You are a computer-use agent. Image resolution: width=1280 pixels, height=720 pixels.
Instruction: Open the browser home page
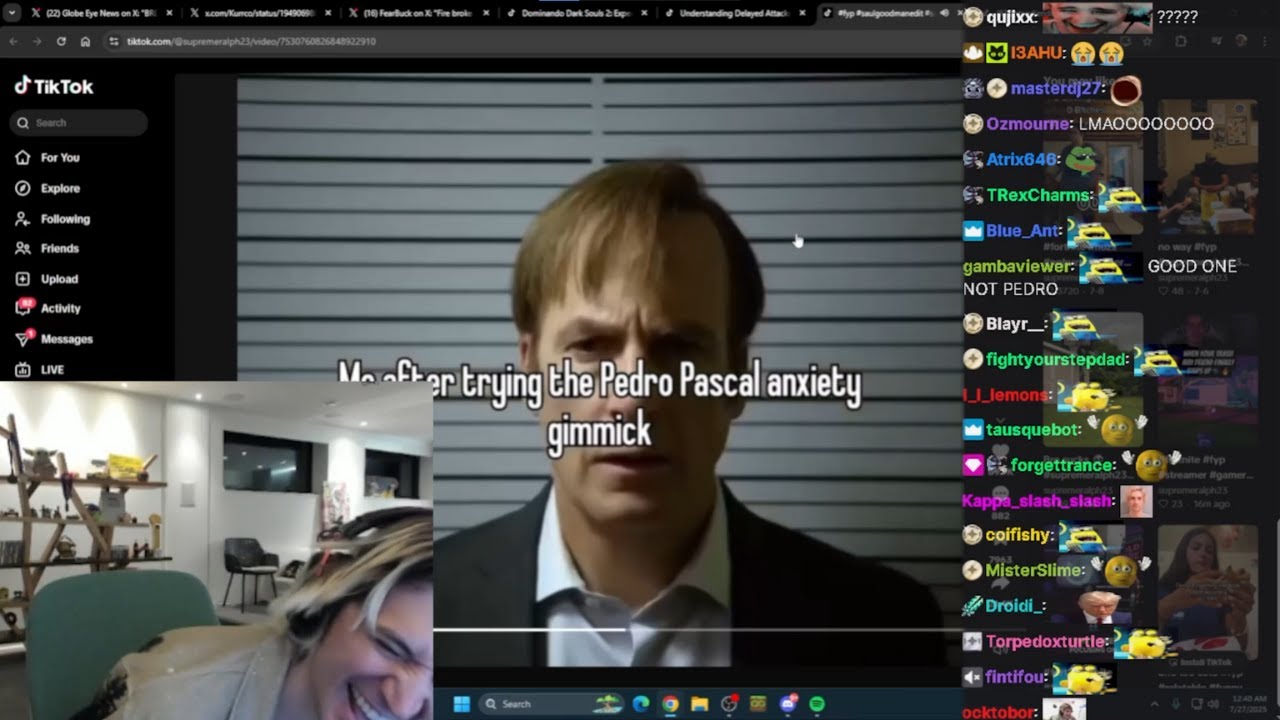coord(85,41)
